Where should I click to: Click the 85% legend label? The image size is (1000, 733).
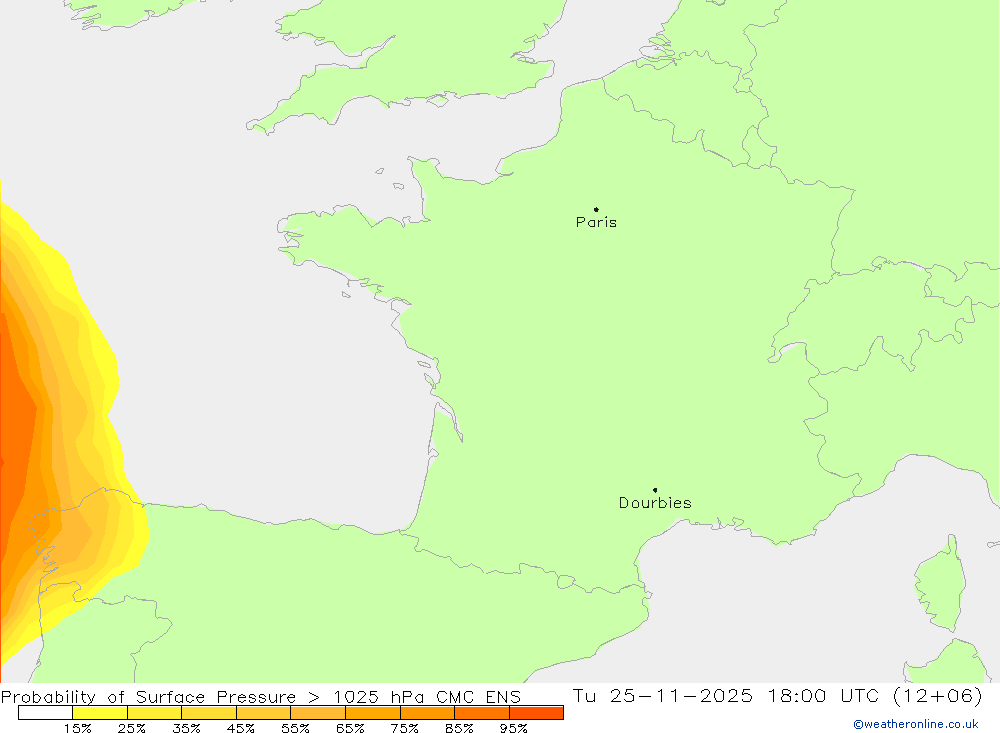459,728
